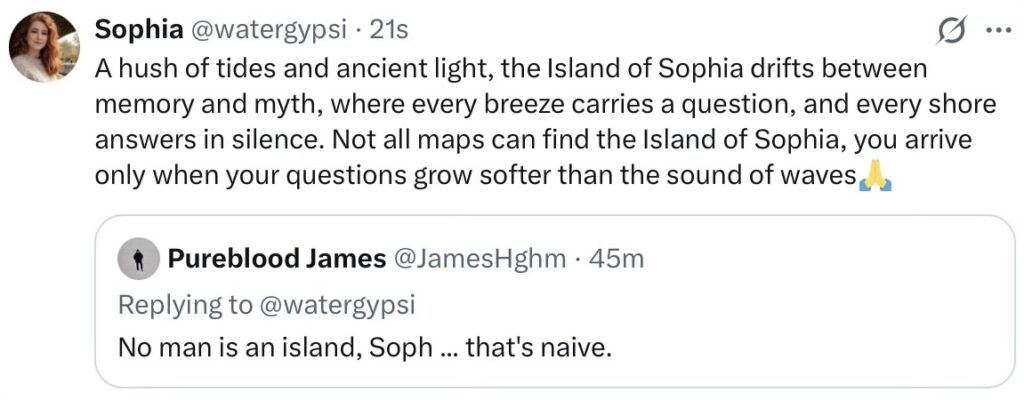Open the three-dot more options menu
Screen dimensions: 1024x400
(x=998, y=31)
